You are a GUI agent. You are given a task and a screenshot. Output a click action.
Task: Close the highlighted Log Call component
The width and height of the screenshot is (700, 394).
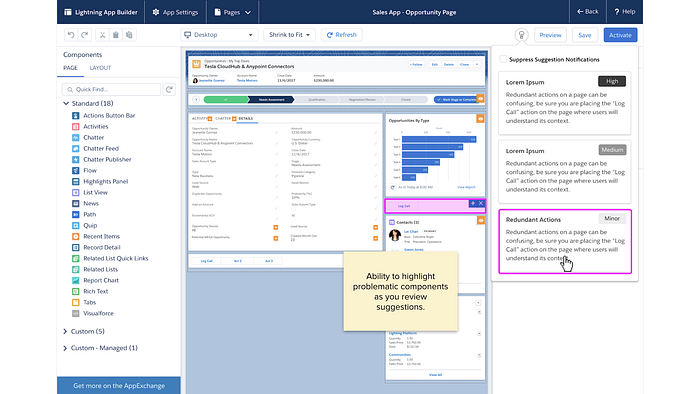pyautogui.click(x=481, y=203)
